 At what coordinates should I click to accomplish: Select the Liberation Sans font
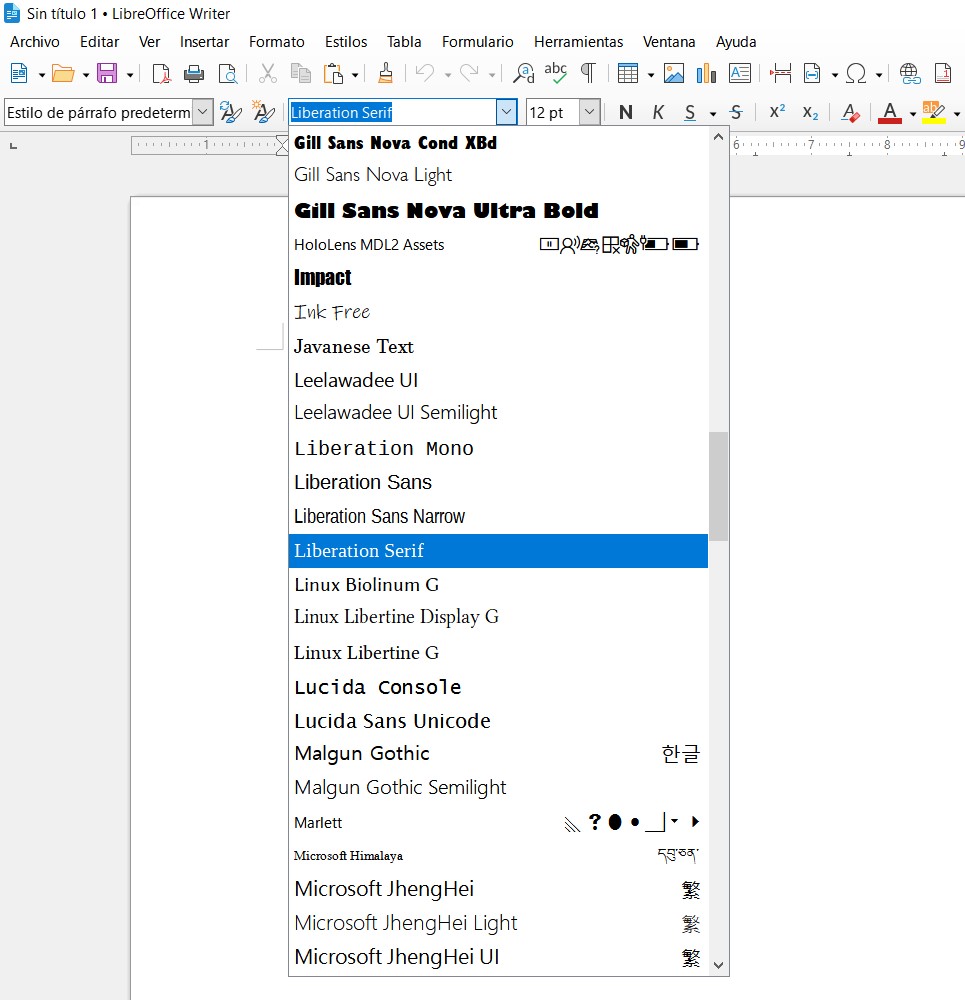pyautogui.click(x=498, y=482)
